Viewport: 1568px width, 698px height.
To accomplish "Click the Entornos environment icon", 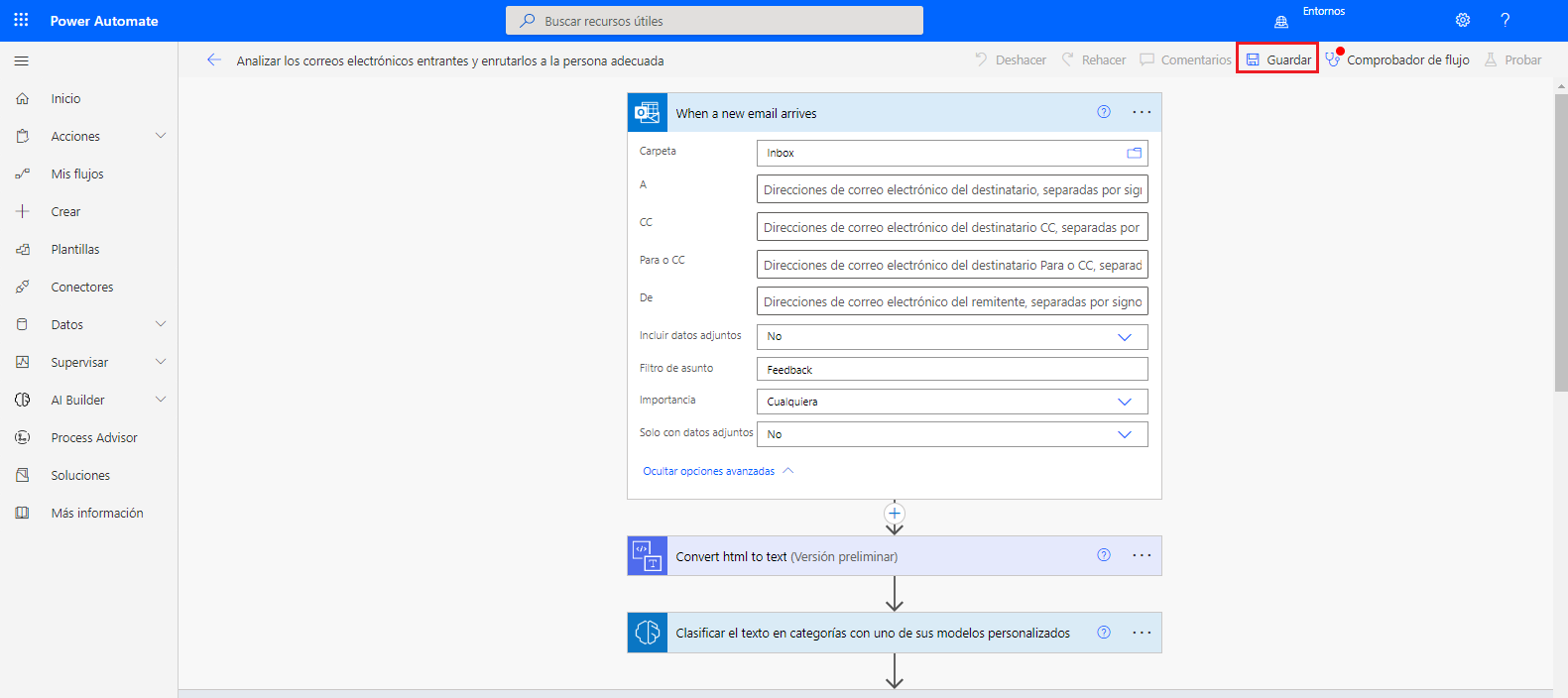I will 1281,22.
